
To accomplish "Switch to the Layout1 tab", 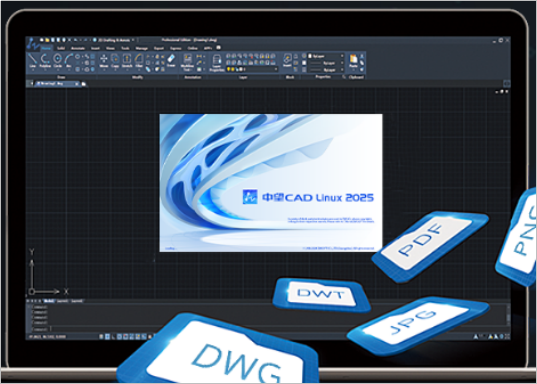I will click(x=62, y=301).
